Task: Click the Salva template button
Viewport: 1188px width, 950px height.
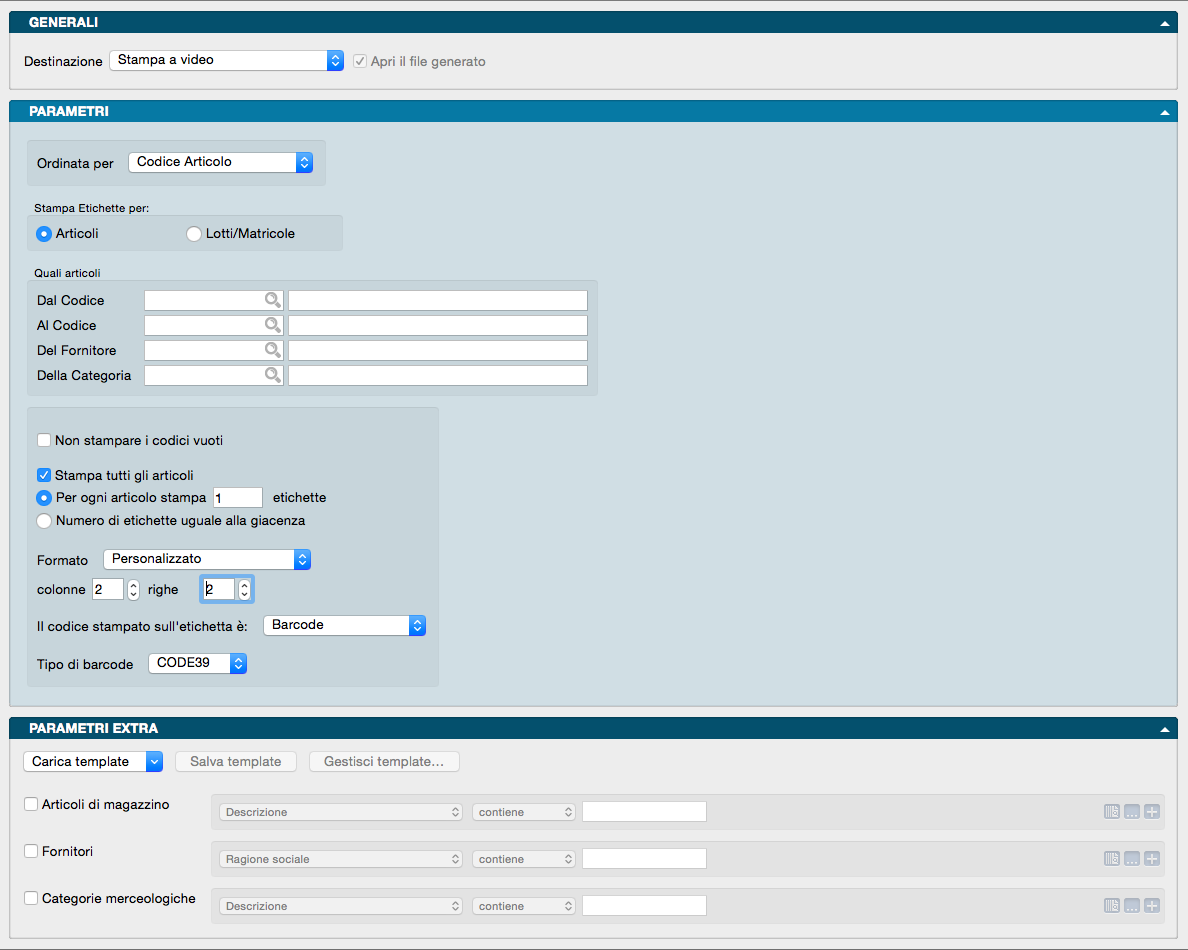Action: point(236,762)
